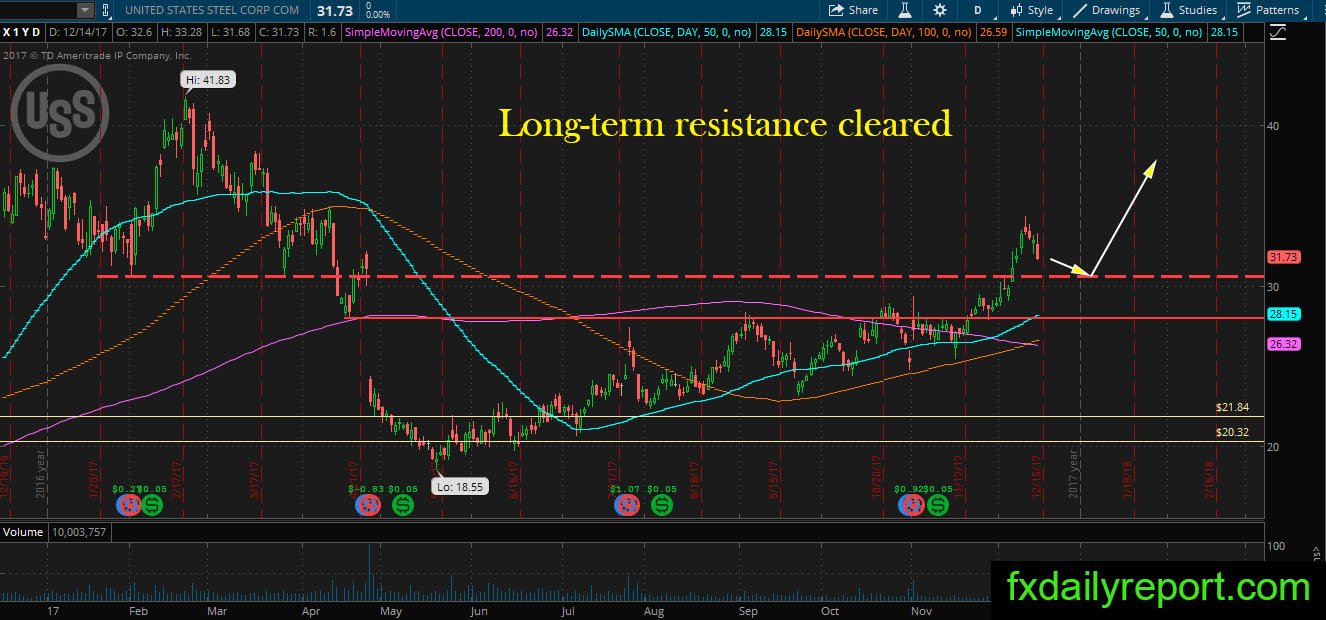1326x620 pixels.
Task: Click the Volume panel label
Action: [x=24, y=532]
